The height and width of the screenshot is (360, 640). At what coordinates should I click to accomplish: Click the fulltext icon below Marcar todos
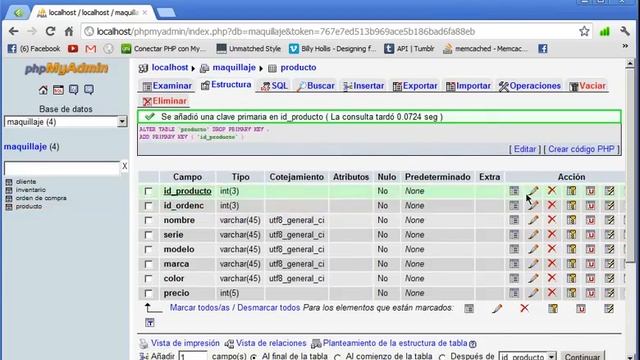[150, 323]
